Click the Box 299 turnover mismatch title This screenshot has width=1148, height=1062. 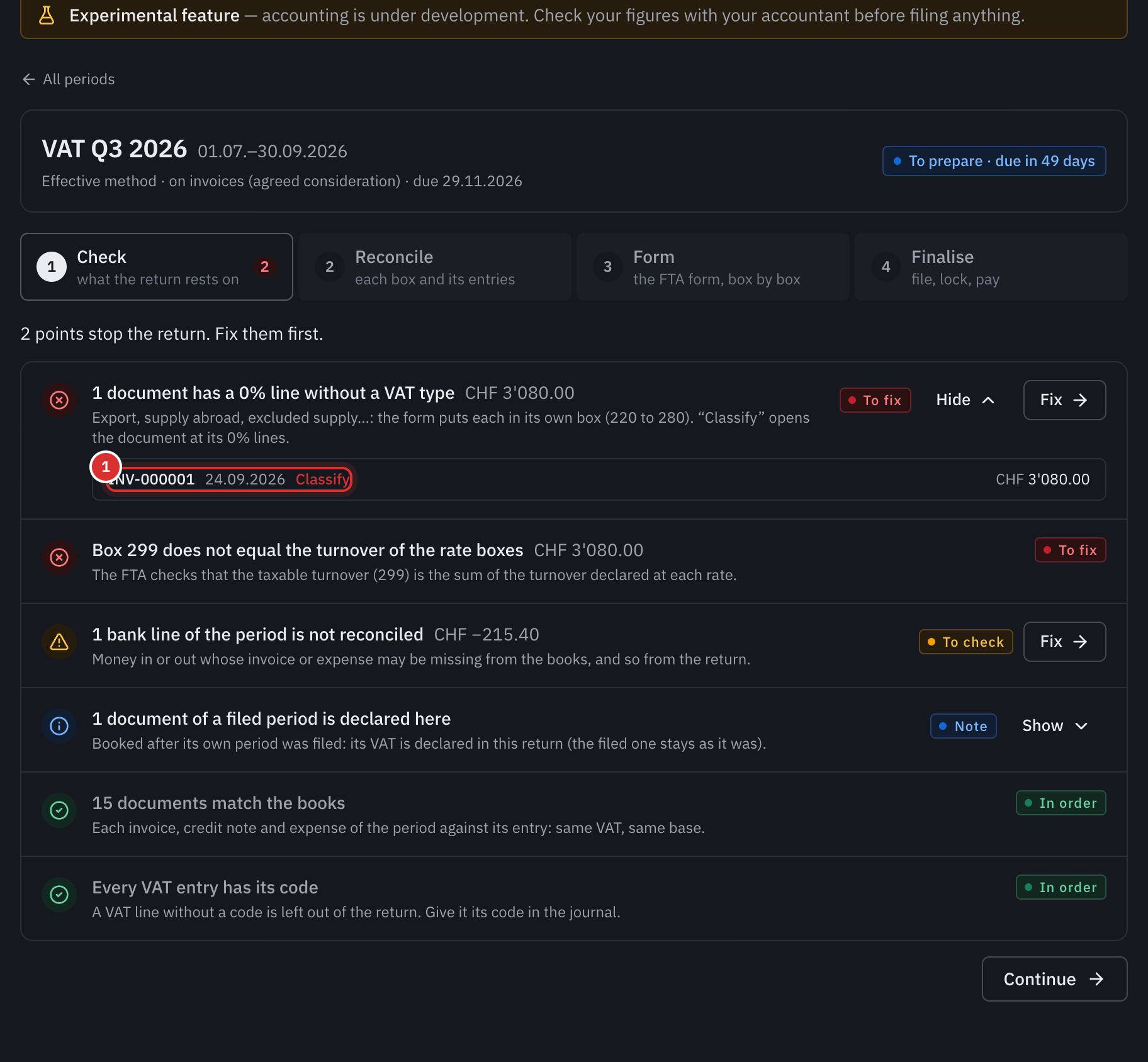(308, 550)
